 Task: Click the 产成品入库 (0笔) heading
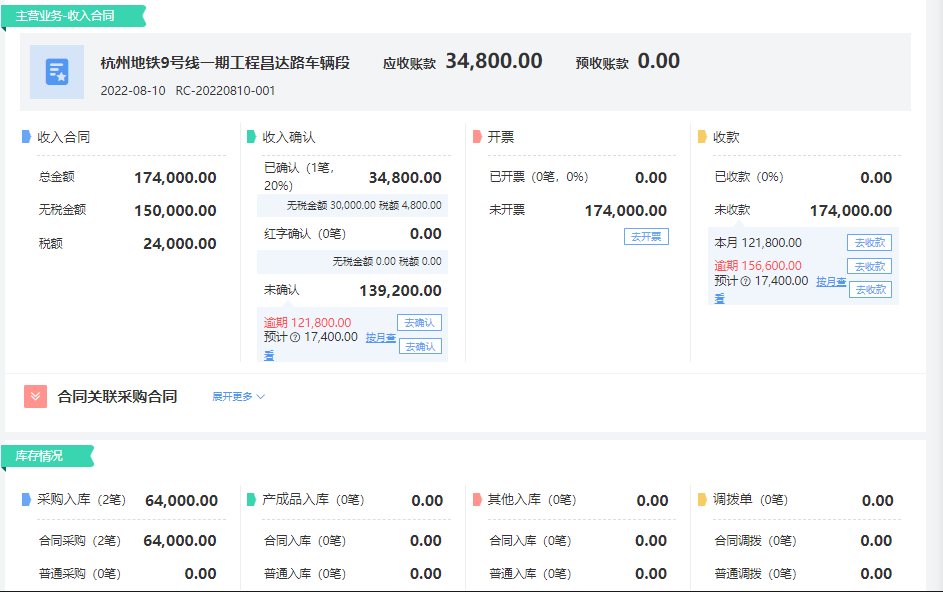tap(313, 499)
